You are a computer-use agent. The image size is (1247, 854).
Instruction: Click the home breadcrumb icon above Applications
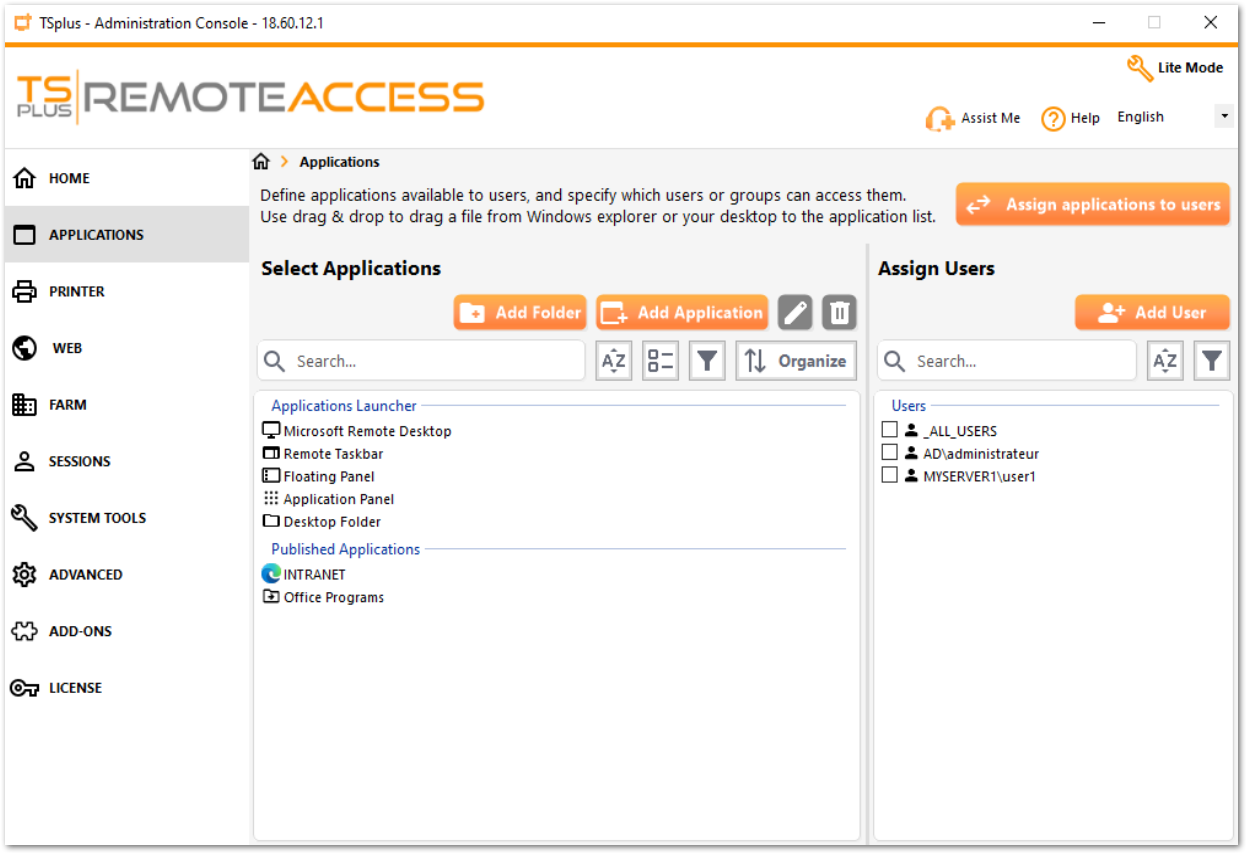pyautogui.click(x=261, y=161)
